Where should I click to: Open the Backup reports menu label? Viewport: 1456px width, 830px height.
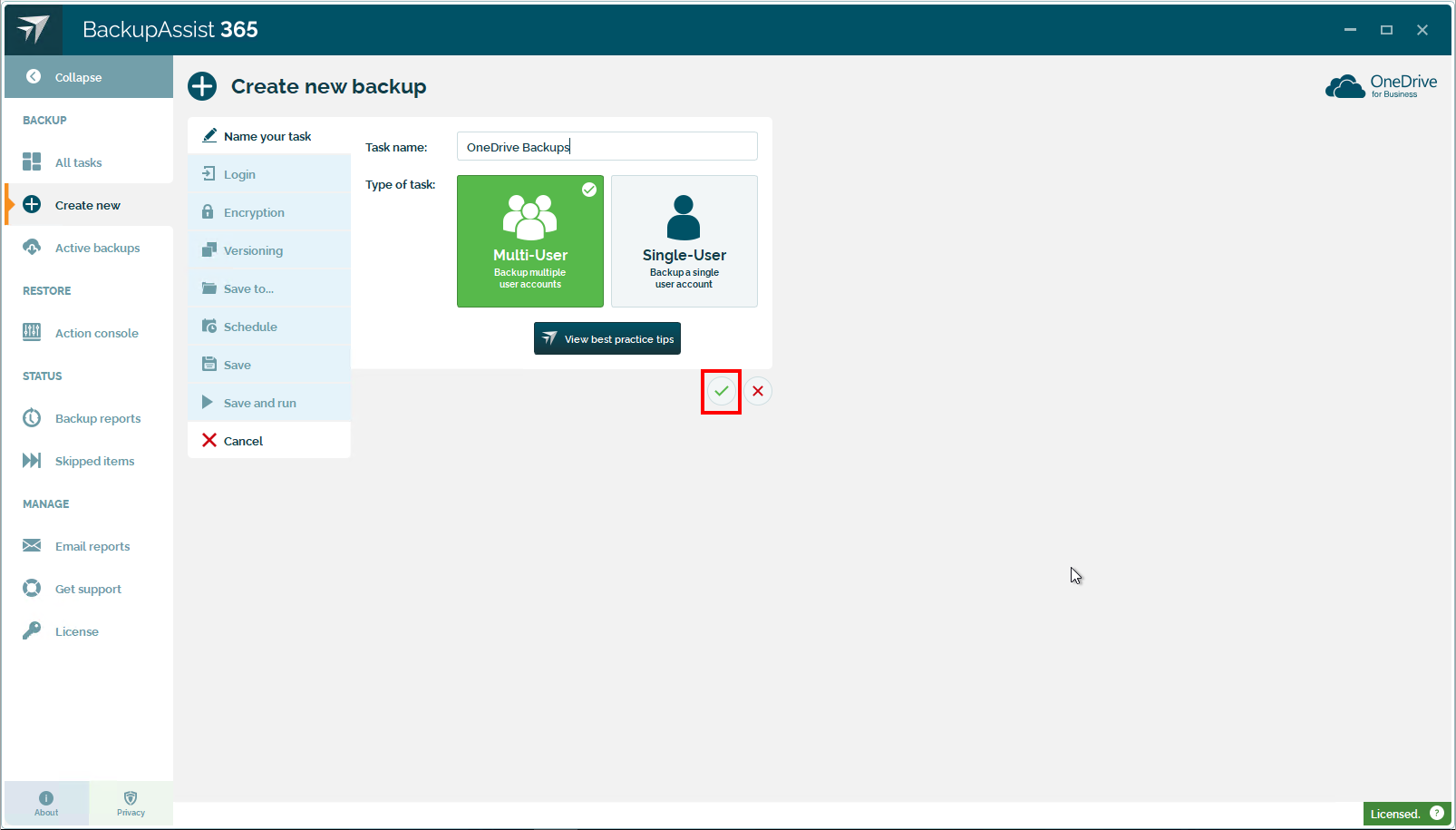click(x=98, y=418)
